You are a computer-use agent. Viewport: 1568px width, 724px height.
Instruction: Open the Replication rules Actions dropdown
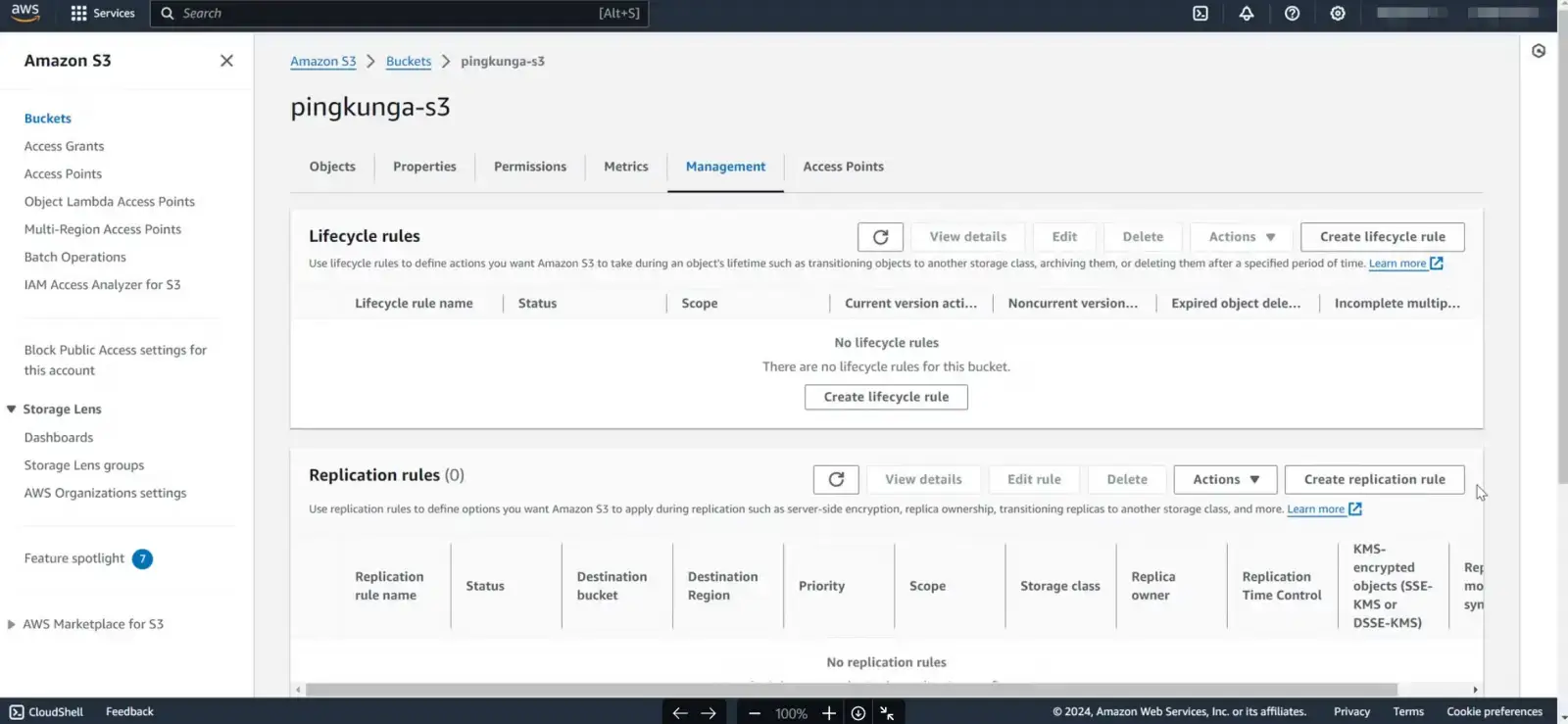click(x=1225, y=479)
